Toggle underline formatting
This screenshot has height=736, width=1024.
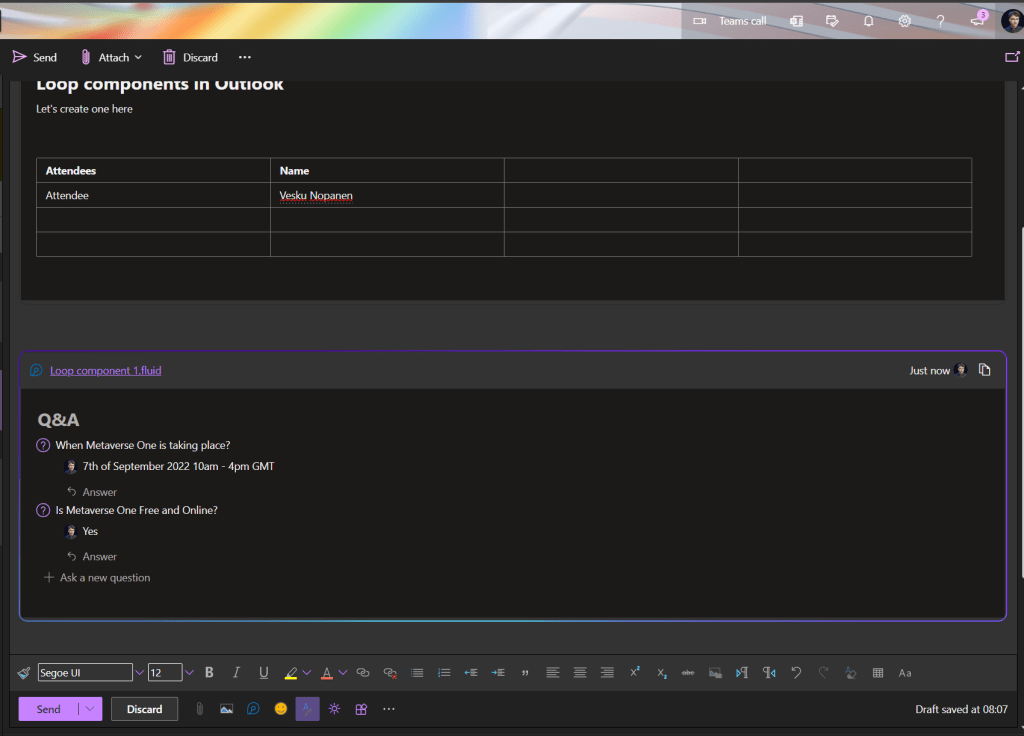pos(264,673)
